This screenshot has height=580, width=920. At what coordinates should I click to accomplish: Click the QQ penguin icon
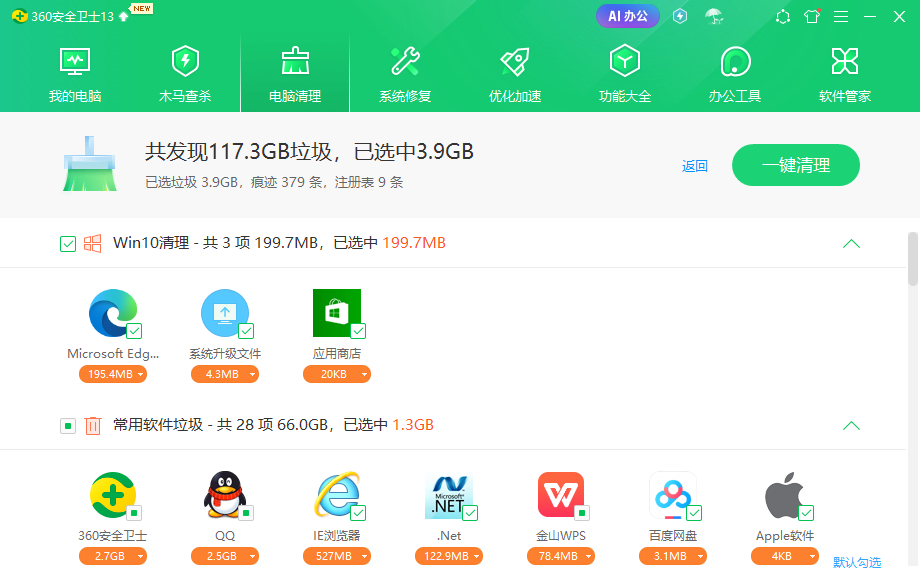(225, 494)
